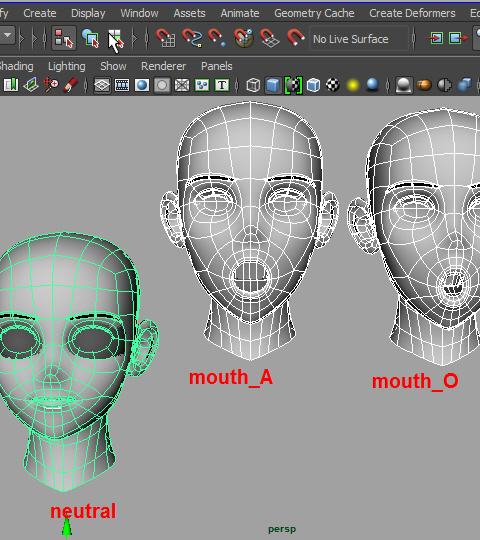This screenshot has height=540, width=480.
Task: Click the Make selected object live magnet
Action: coord(295,38)
